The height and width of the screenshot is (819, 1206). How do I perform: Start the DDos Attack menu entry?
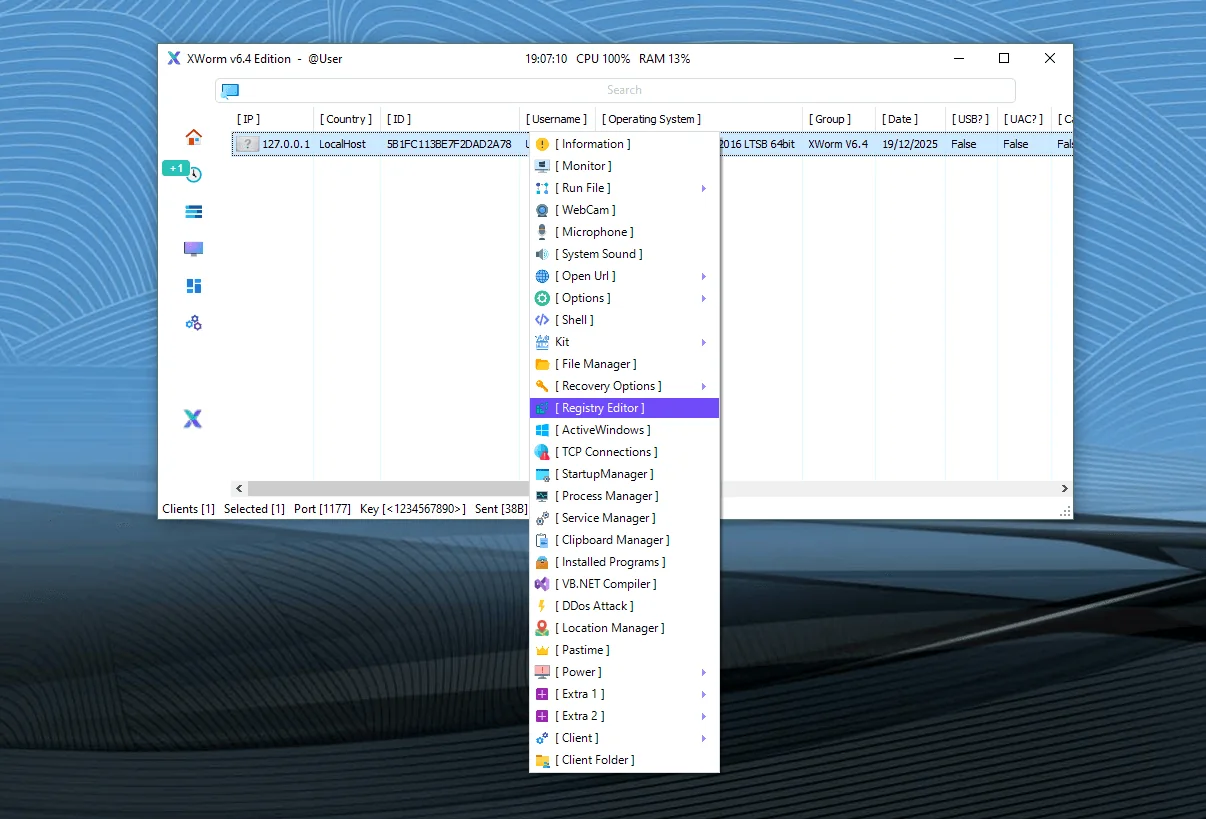597,605
